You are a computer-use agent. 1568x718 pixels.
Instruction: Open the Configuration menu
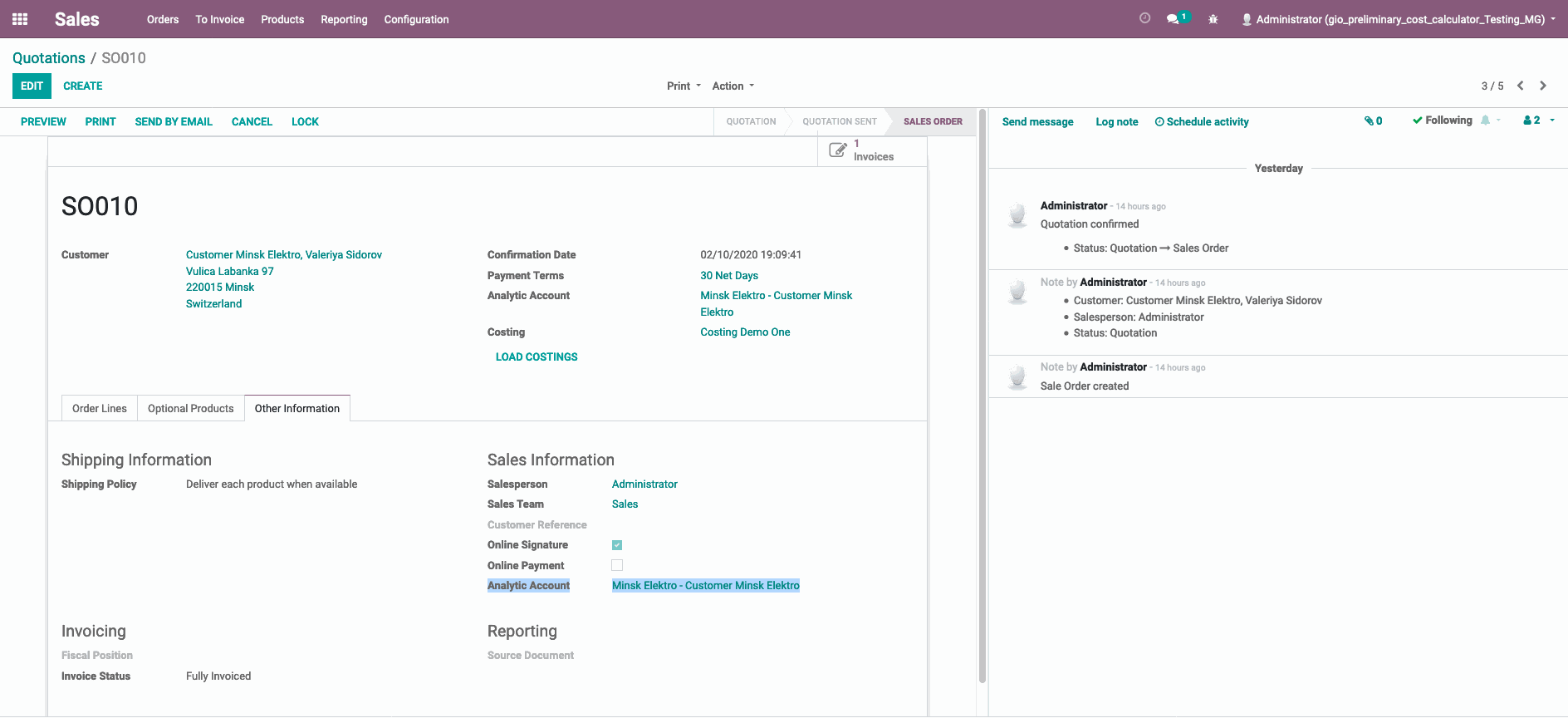(416, 19)
